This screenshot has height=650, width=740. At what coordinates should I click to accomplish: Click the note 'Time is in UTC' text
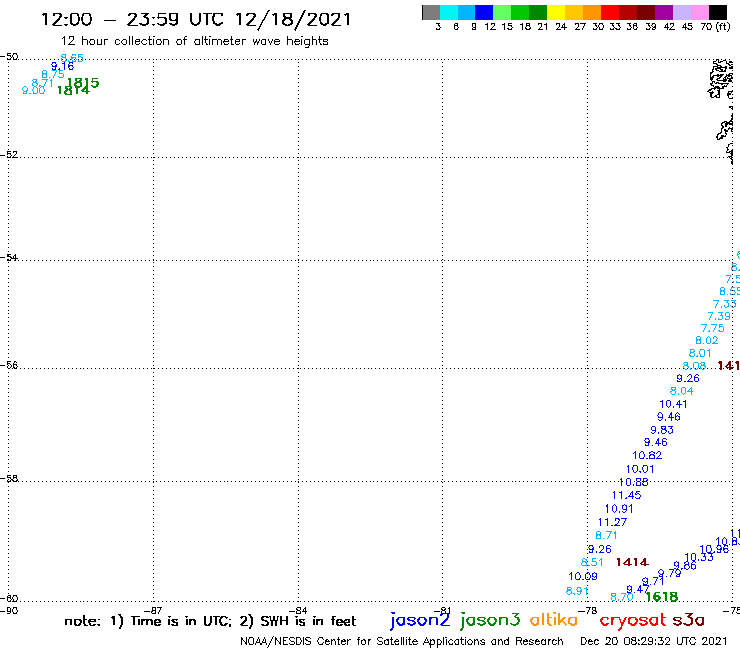[x=182, y=621]
